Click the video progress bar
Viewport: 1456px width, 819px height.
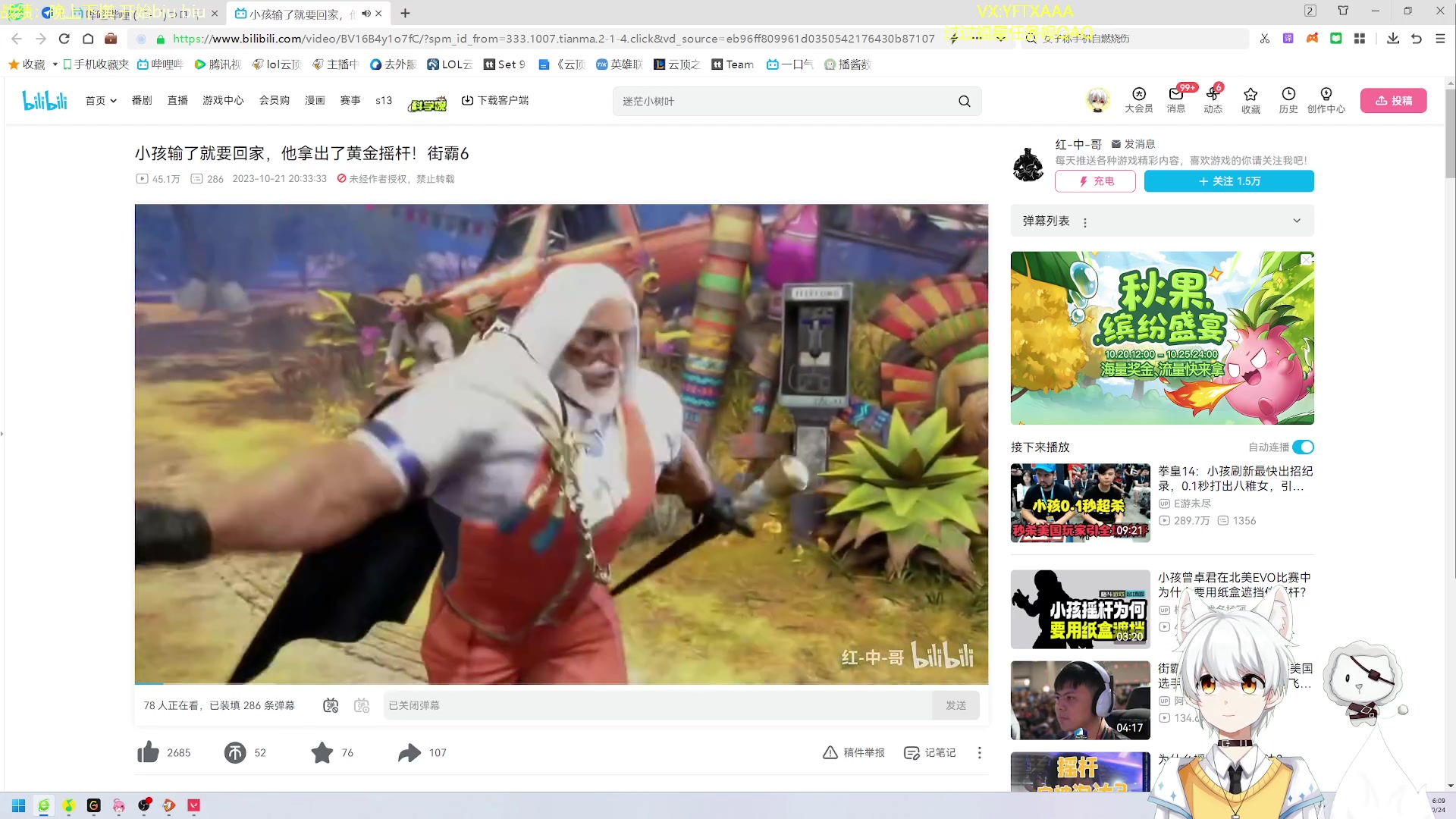[x=561, y=683]
